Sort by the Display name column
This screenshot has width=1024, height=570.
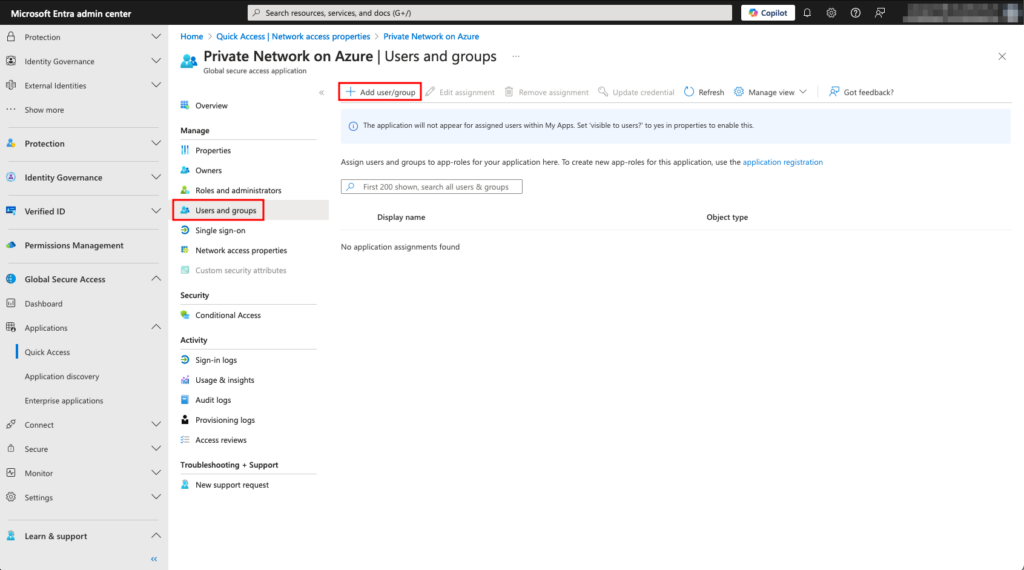pyautogui.click(x=401, y=217)
